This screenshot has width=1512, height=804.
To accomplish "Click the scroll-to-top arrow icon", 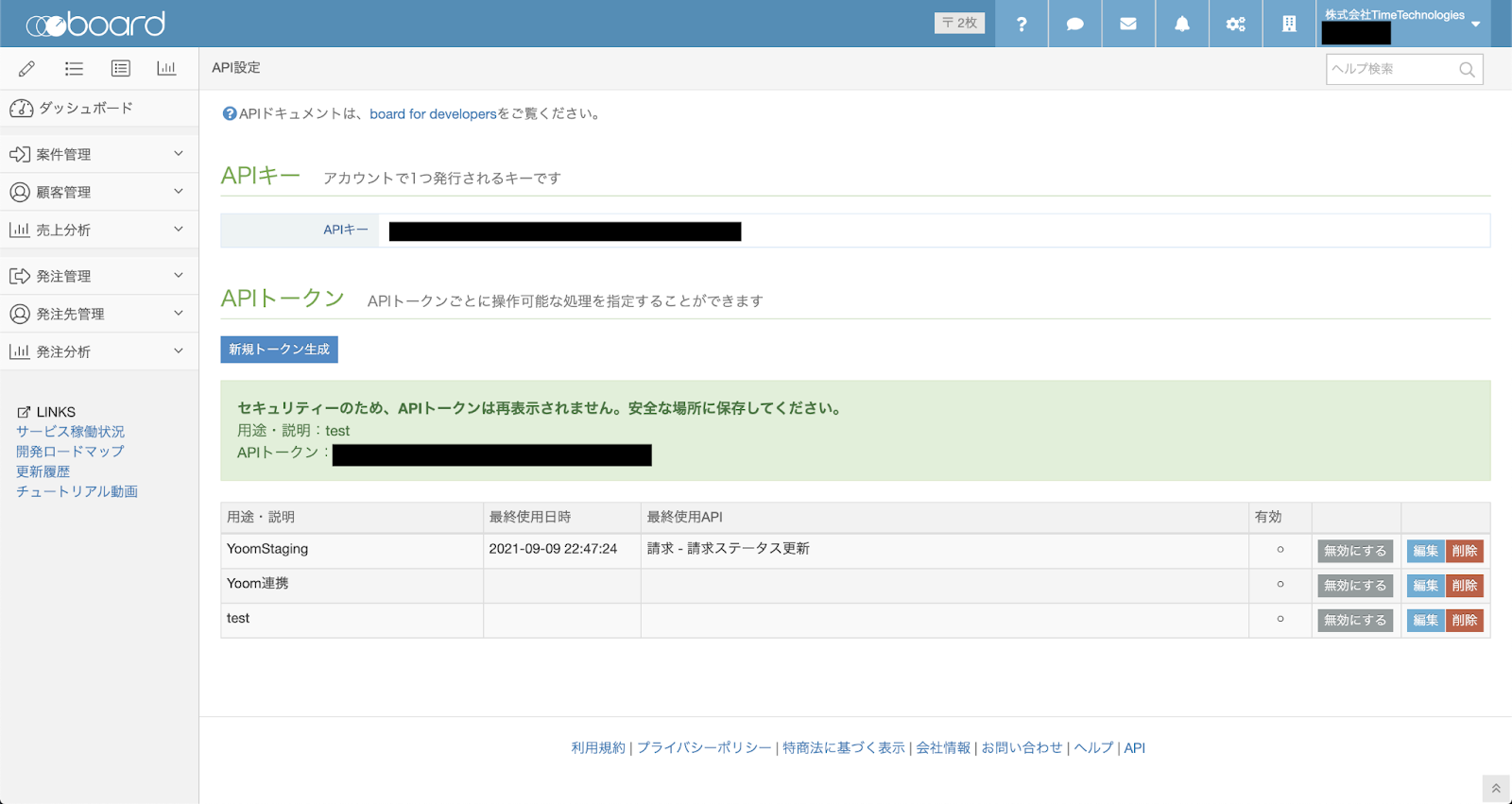I will (x=1496, y=788).
